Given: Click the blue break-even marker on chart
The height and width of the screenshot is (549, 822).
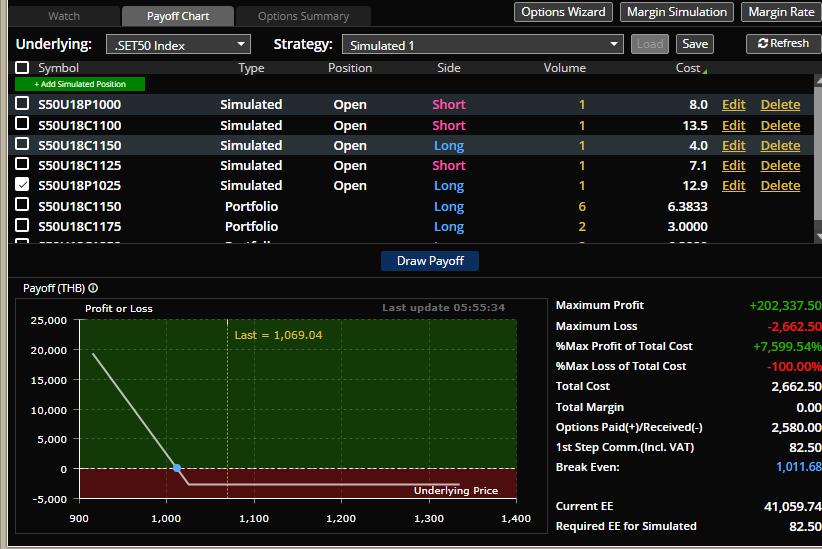Looking at the screenshot, I should (x=177, y=468).
